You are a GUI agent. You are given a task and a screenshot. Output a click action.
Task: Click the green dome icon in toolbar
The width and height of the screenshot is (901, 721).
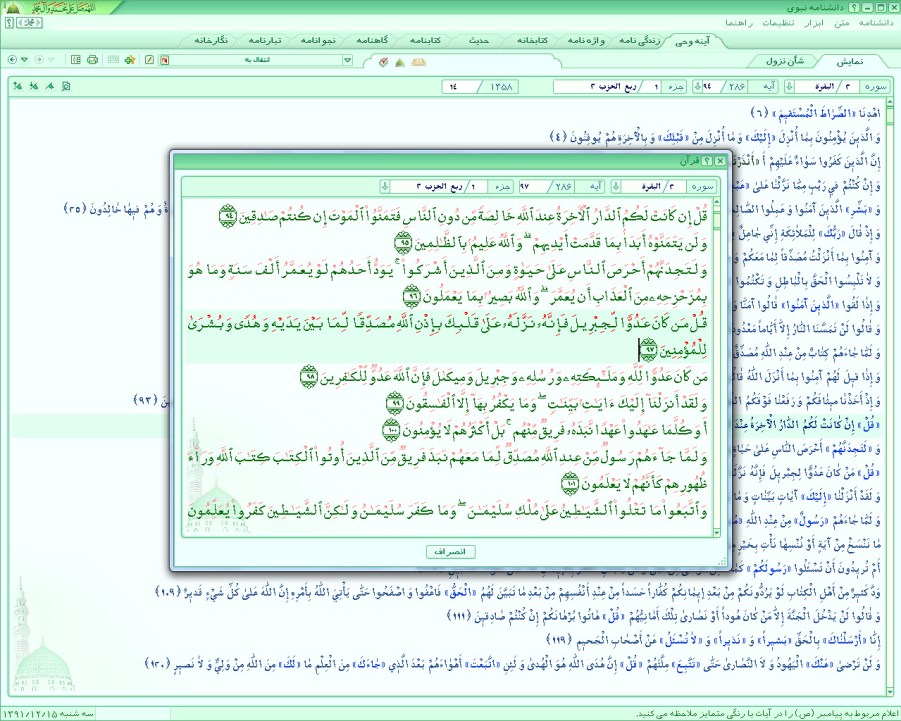click(x=400, y=62)
